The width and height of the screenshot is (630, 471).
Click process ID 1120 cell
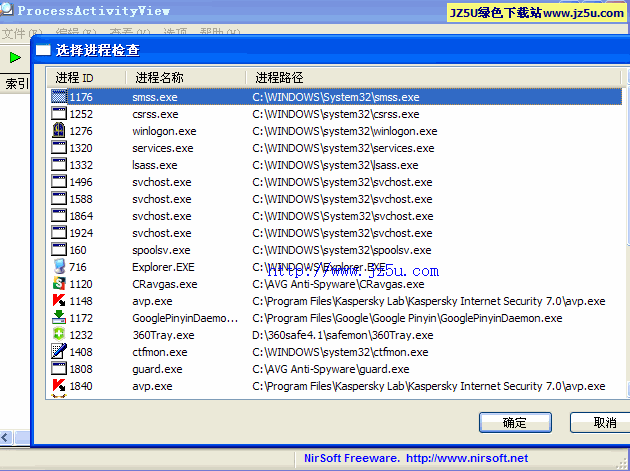(x=81, y=284)
